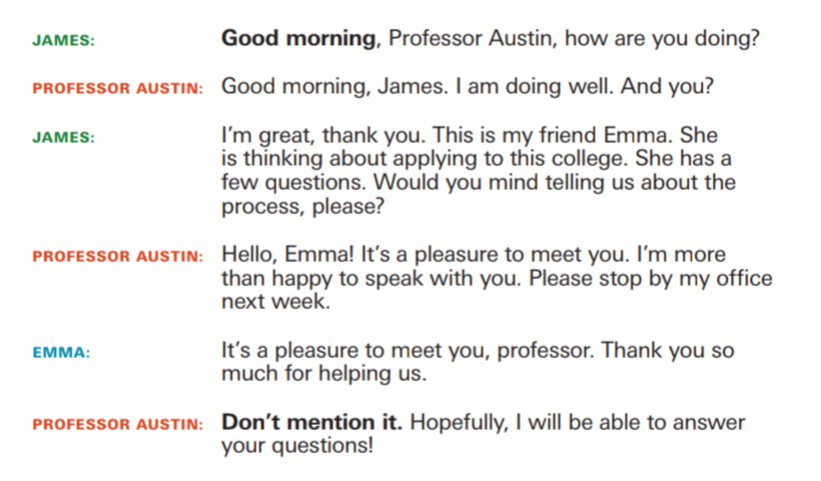
Task: Click the second green JAMES label
Action: pyautogui.click(x=64, y=137)
